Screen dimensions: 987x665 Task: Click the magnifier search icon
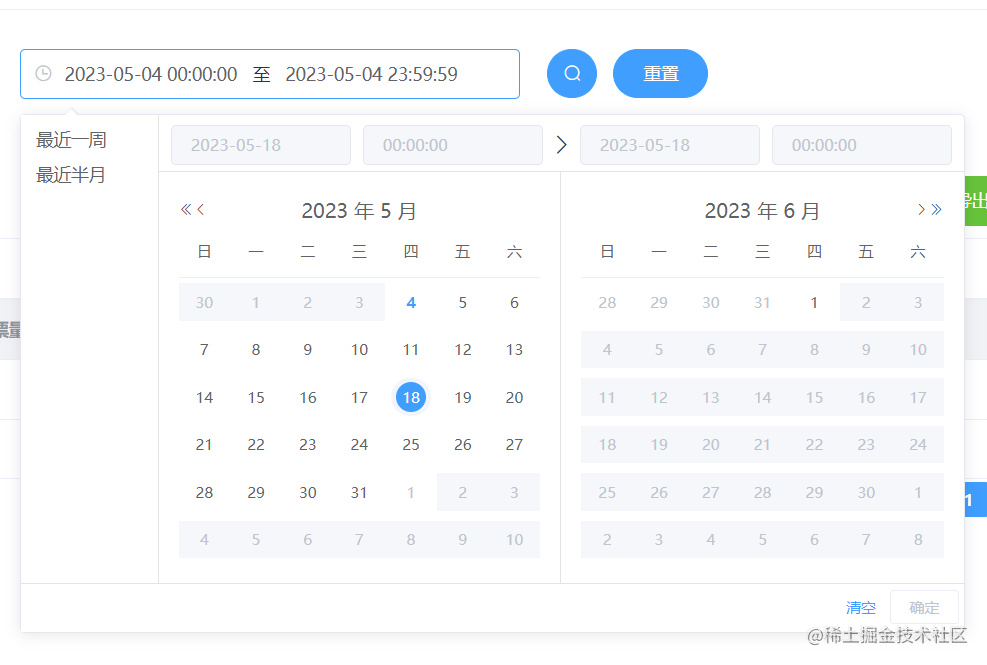click(x=571, y=73)
